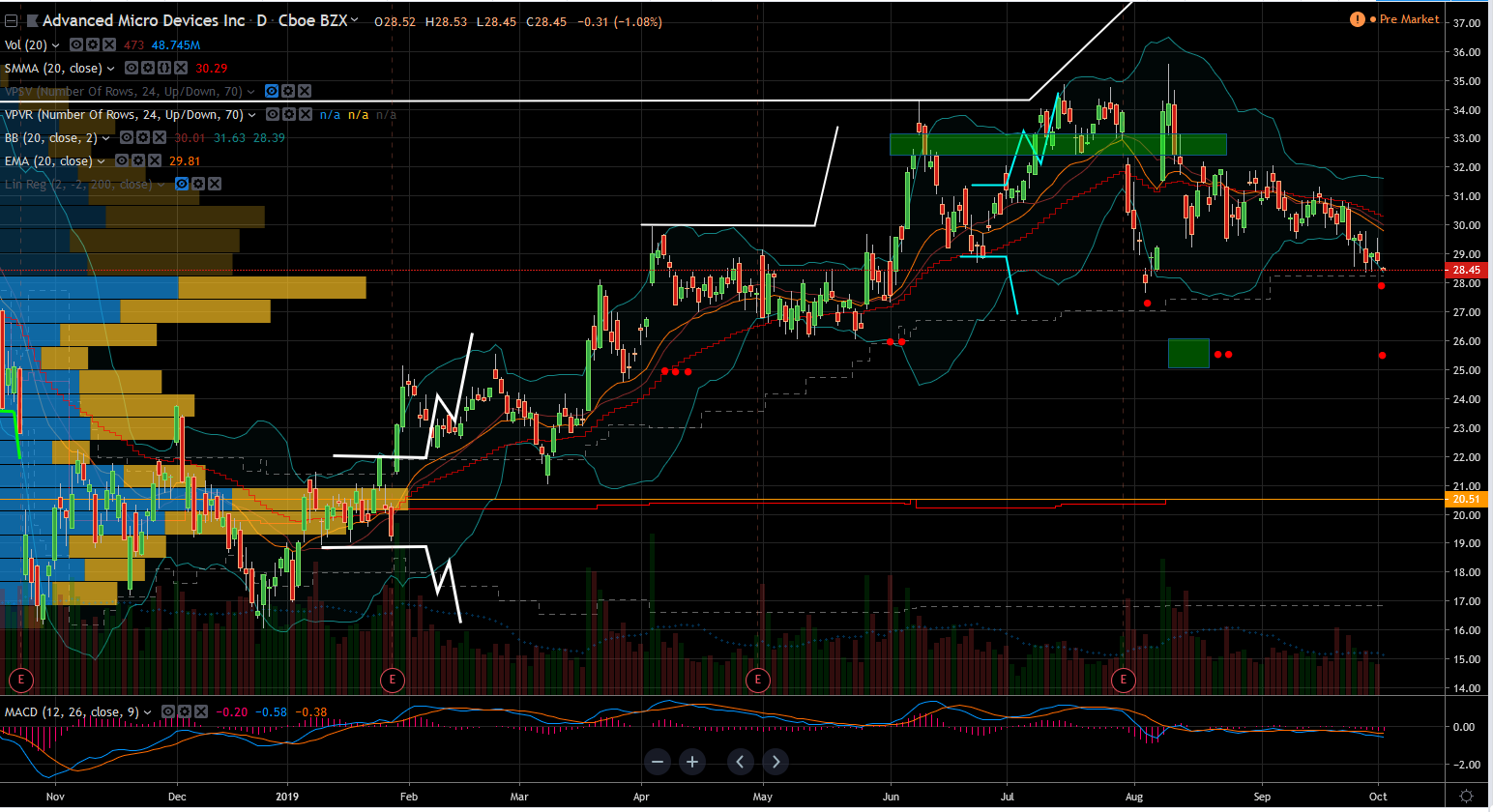Expand the VPVR indicator menu arrow

coord(252,115)
